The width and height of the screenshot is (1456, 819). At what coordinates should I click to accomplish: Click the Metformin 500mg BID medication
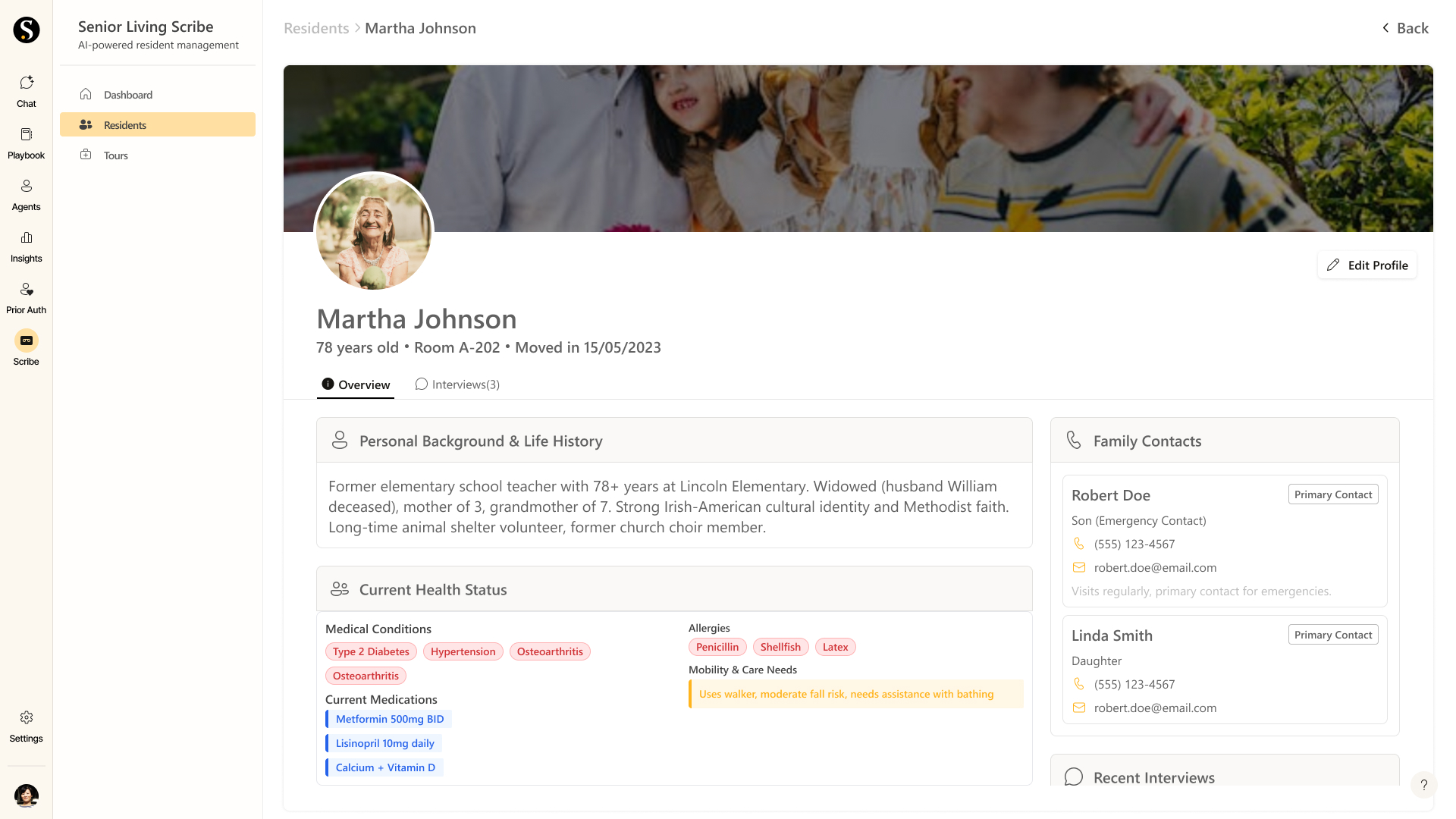388,719
